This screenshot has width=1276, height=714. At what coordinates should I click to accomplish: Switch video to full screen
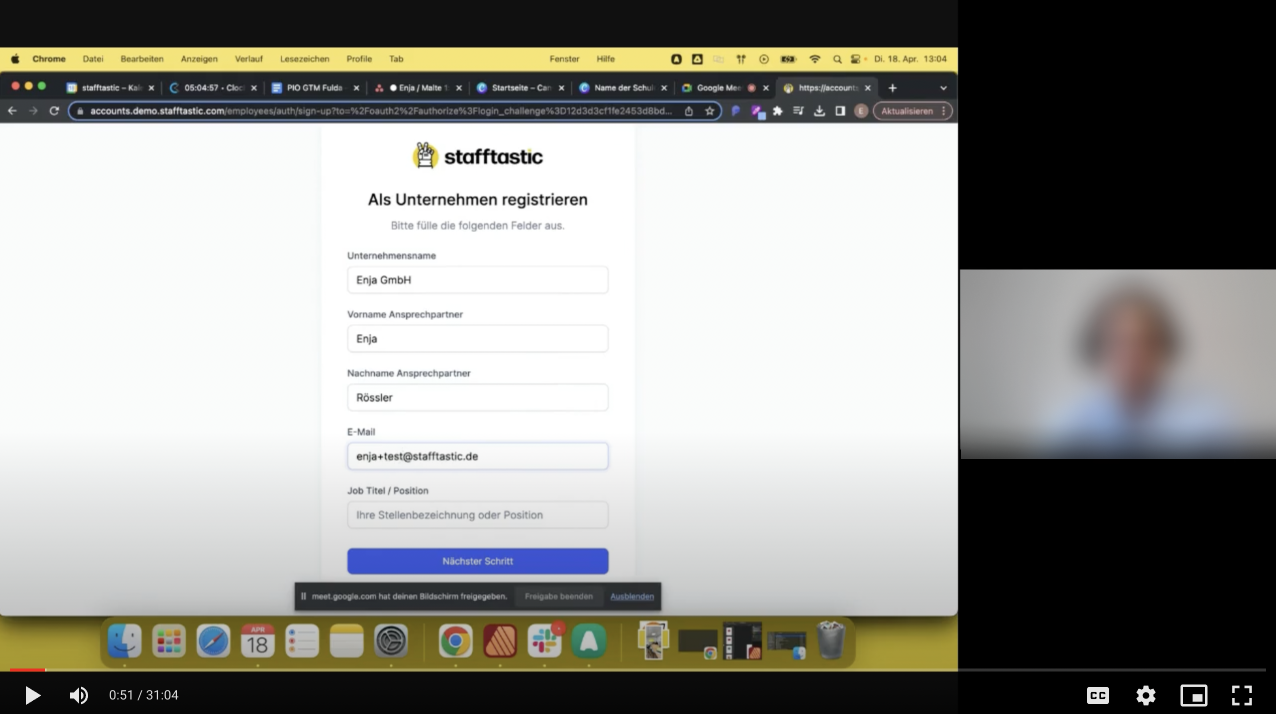point(1242,695)
